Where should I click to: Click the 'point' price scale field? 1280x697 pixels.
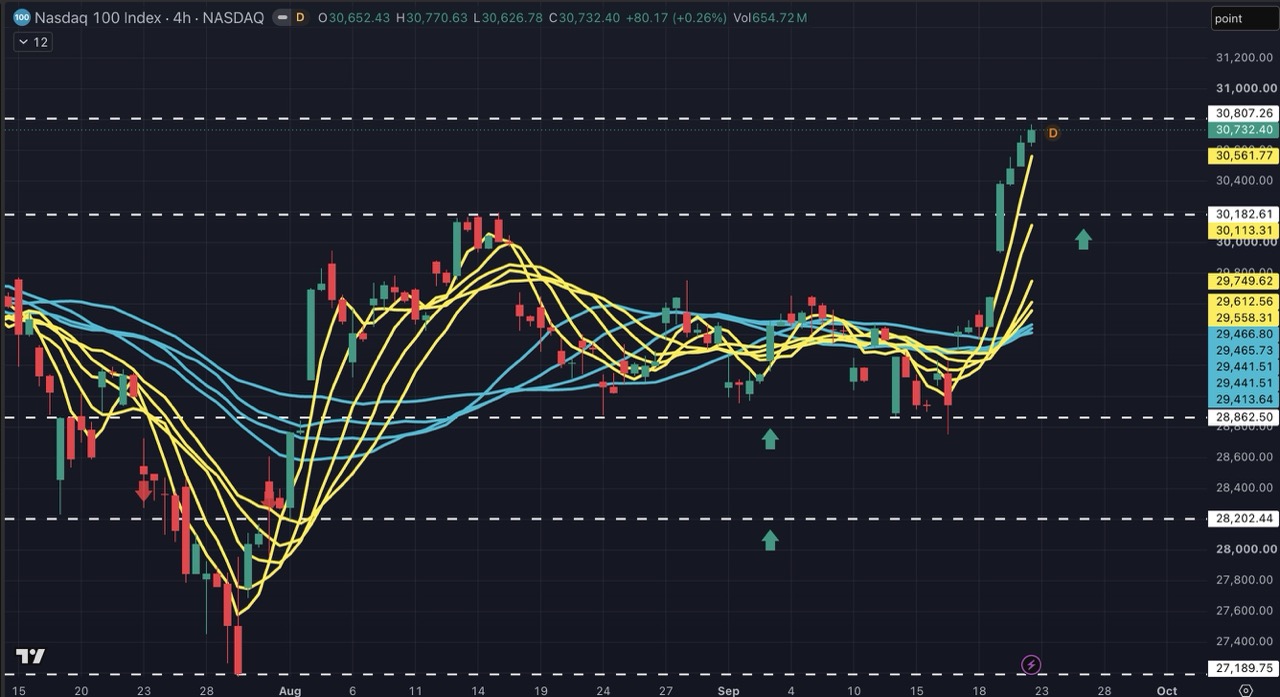click(x=1243, y=18)
